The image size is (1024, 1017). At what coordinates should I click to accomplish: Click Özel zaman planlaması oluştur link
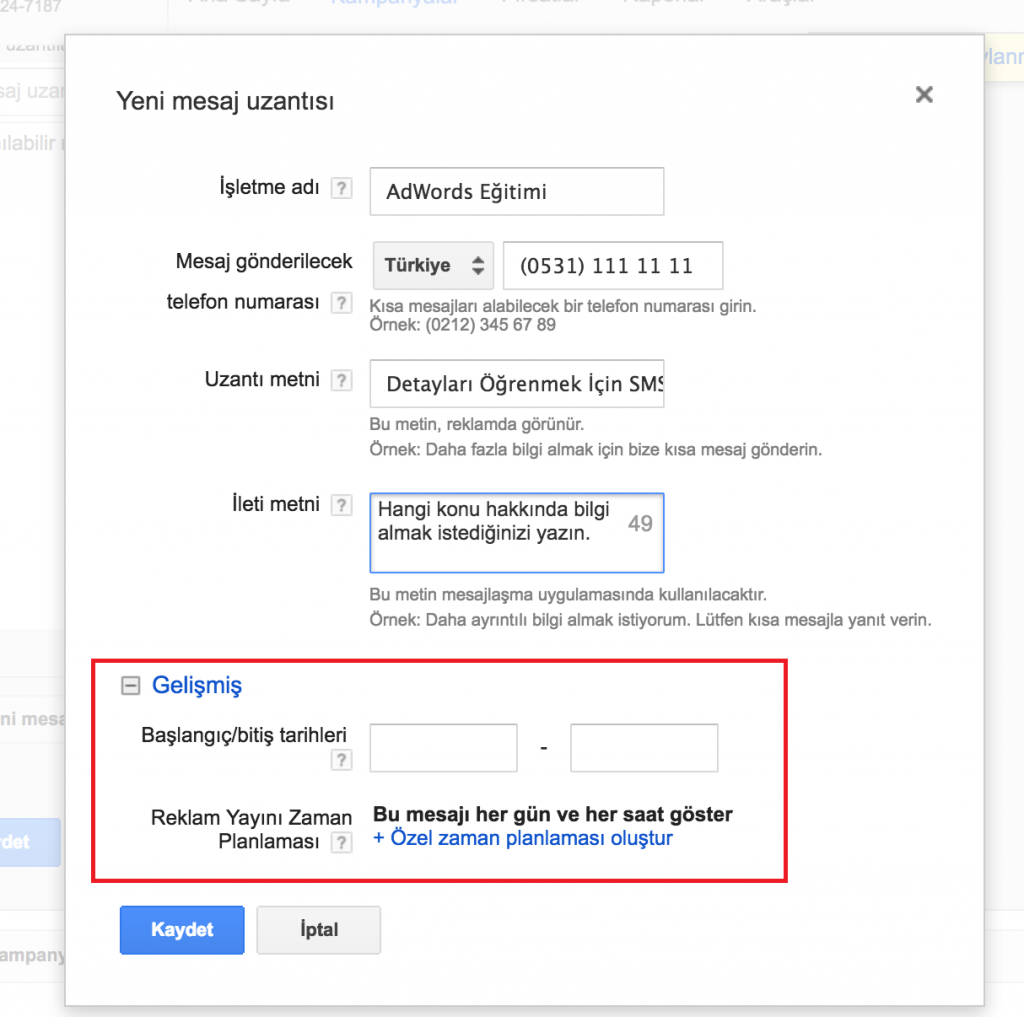point(523,838)
